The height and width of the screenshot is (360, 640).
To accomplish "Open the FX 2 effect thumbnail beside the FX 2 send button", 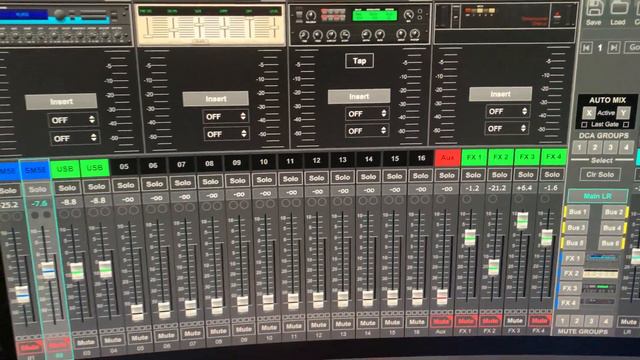I will (x=601, y=274).
